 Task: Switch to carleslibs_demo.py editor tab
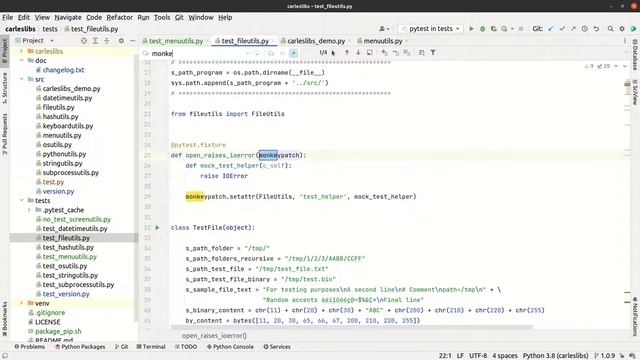(x=316, y=41)
